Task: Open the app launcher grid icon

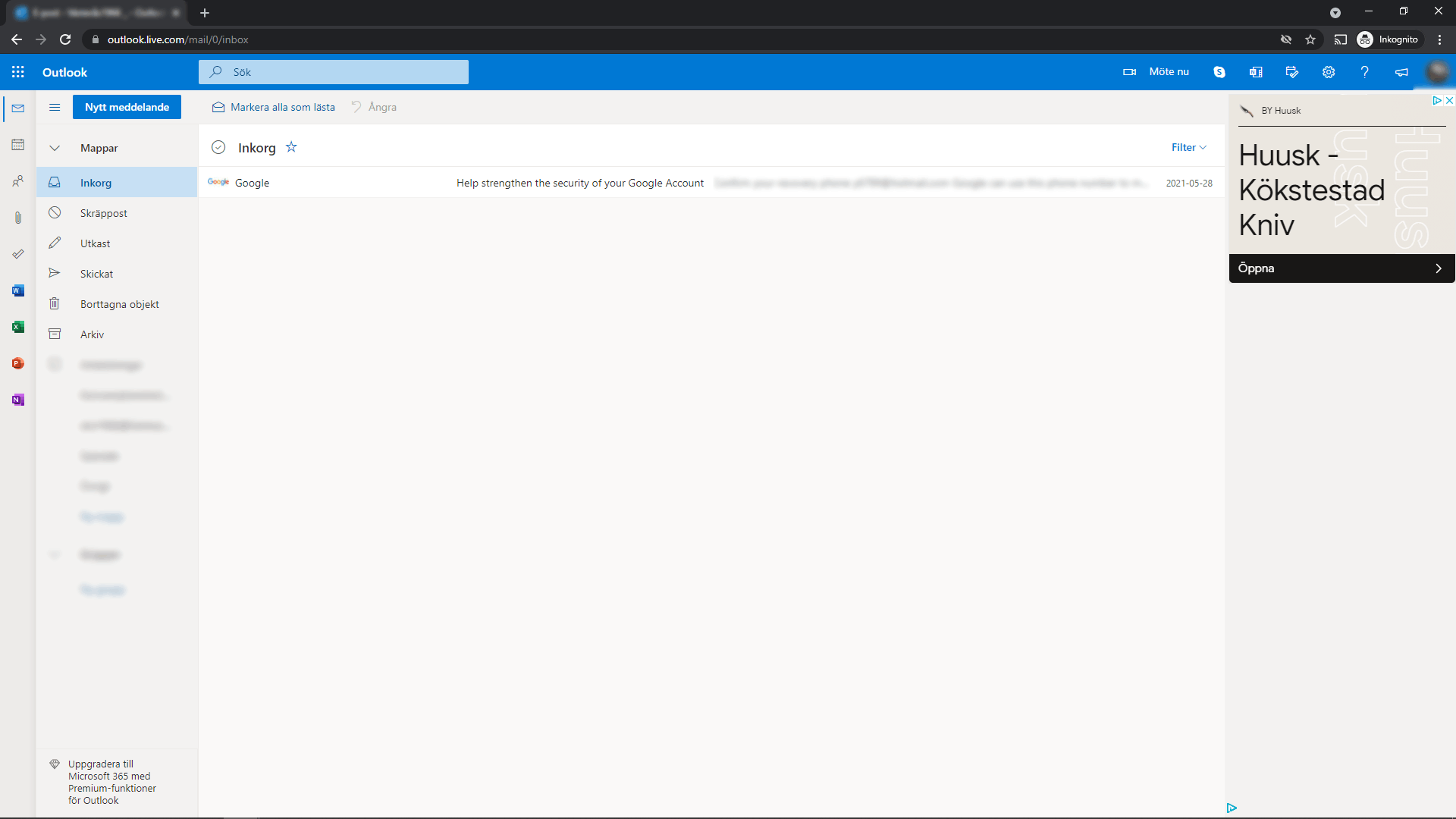Action: 18,72
